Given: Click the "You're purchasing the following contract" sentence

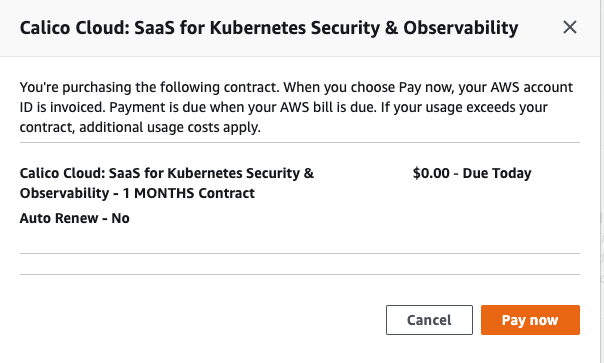Looking at the screenshot, I should [150, 87].
